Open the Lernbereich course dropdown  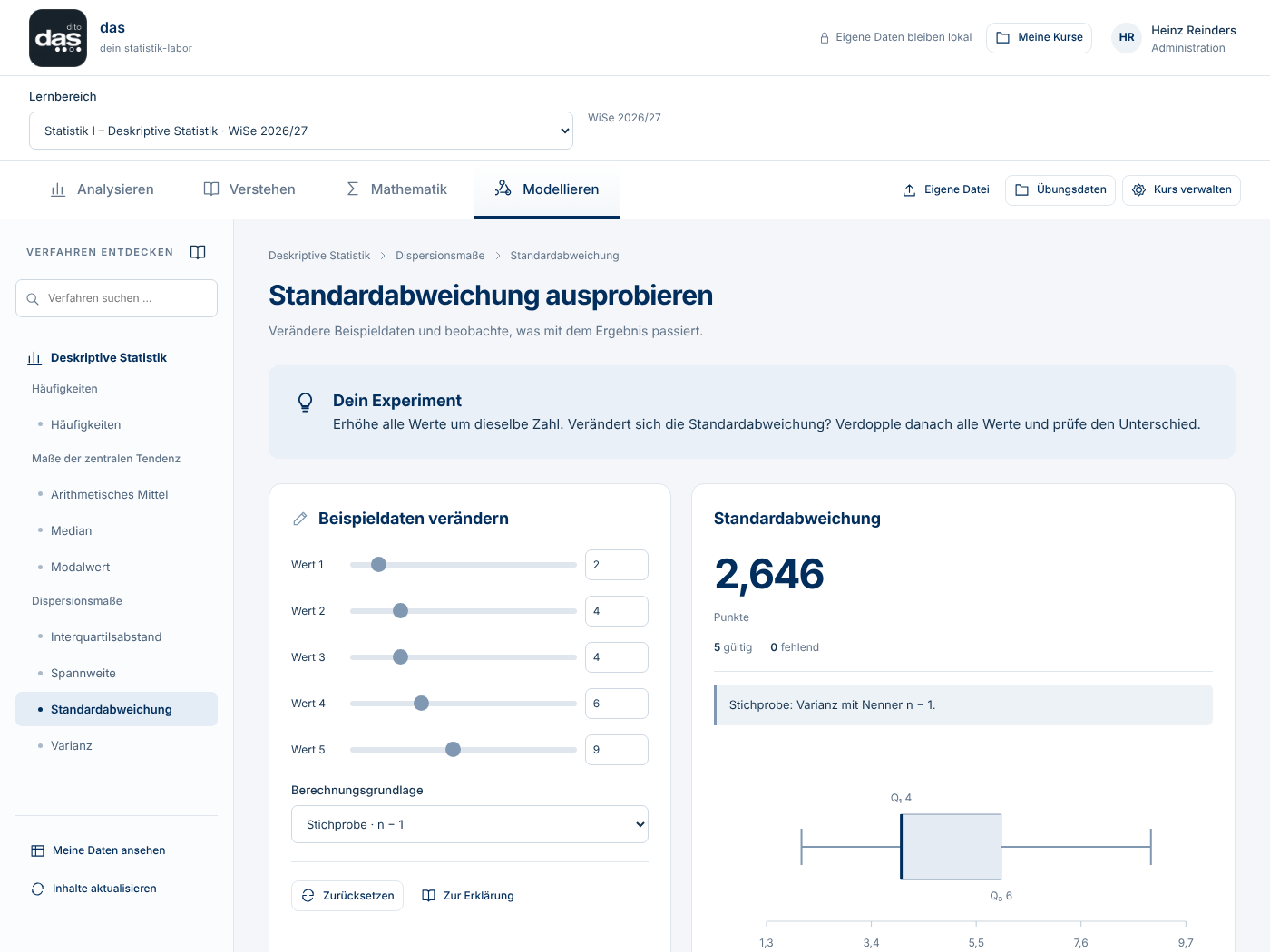pyautogui.click(x=301, y=131)
